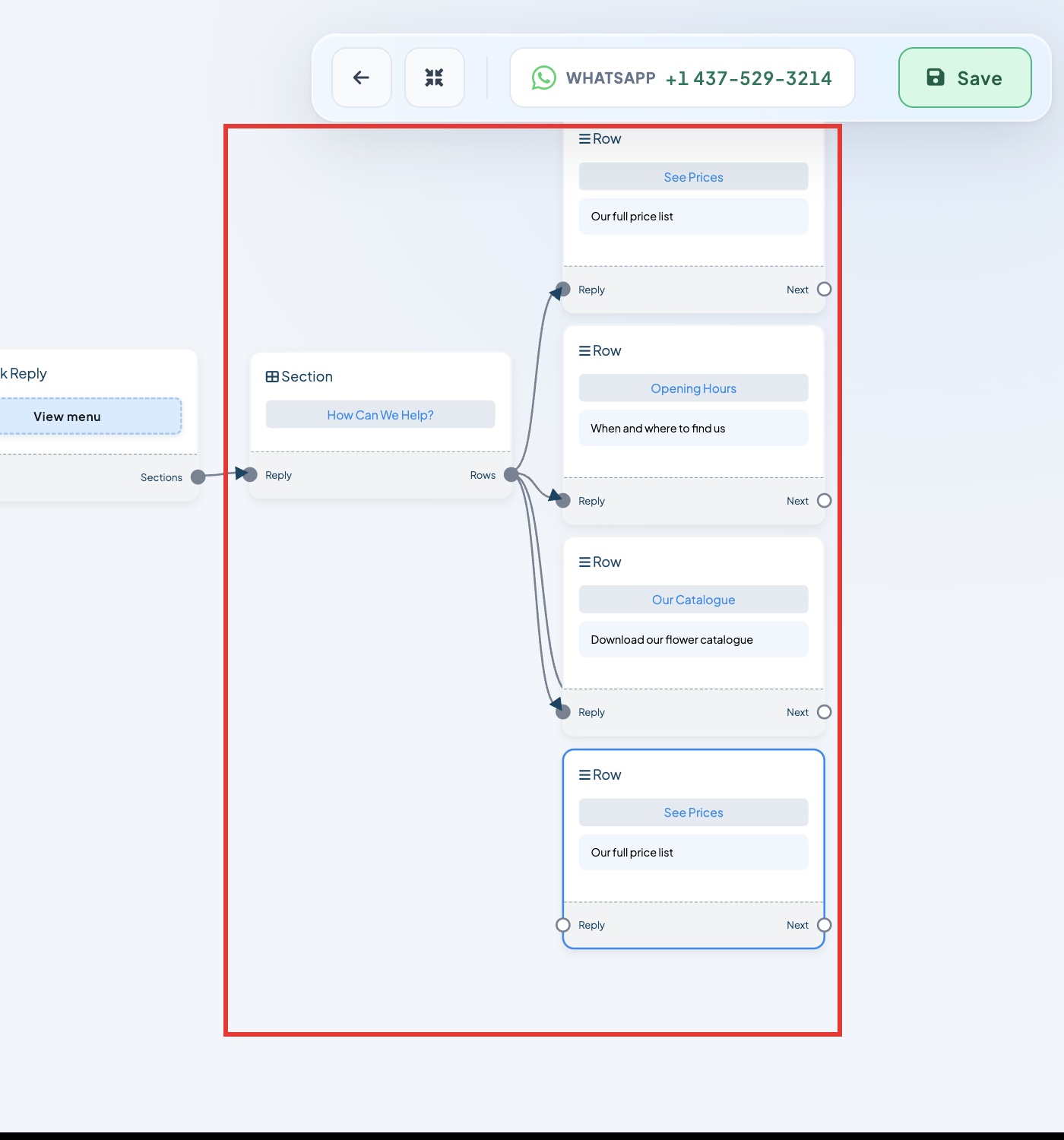The height and width of the screenshot is (1140, 1064).
Task: Select the Our Catalogue row Reply port
Action: pyautogui.click(x=563, y=712)
